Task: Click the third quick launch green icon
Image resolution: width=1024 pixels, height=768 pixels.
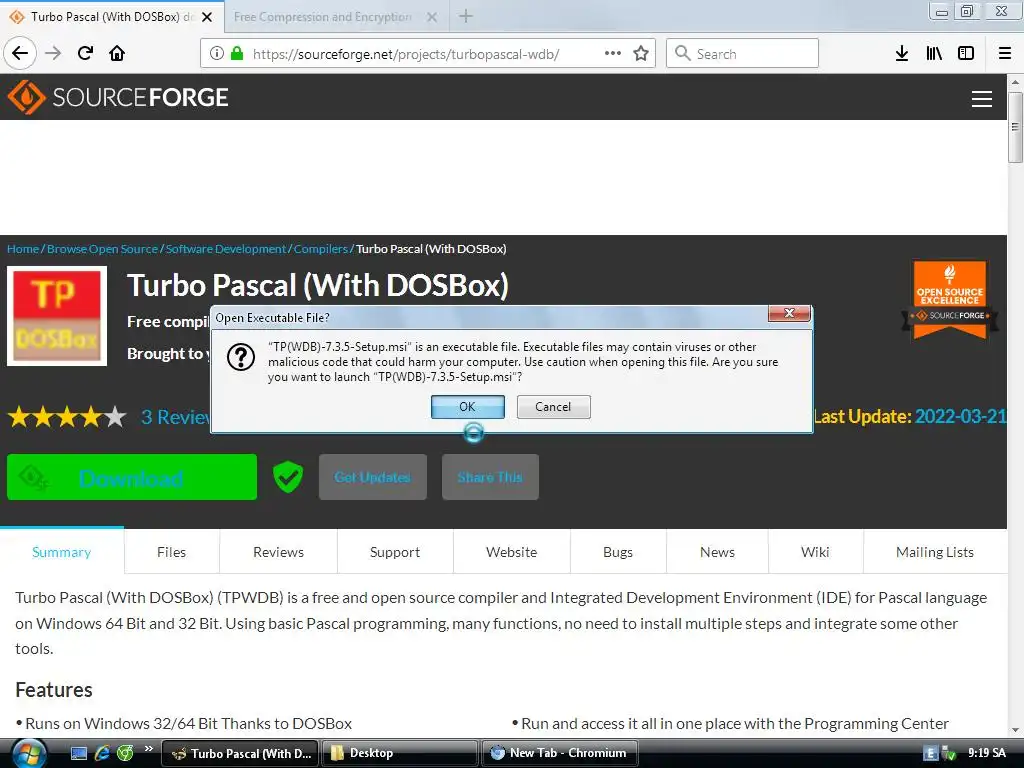Action: [x=125, y=753]
